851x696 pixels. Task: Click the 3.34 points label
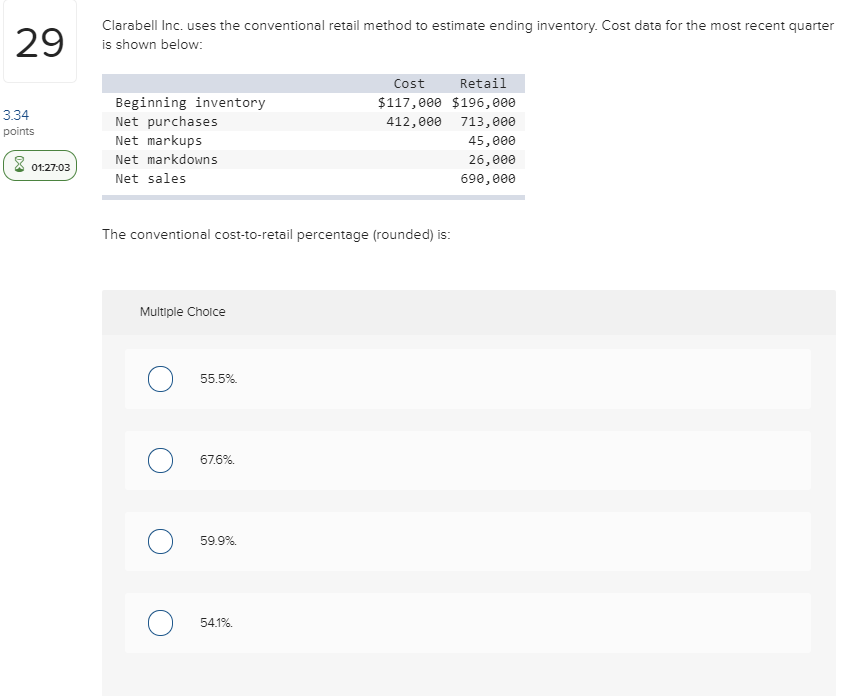[16, 116]
